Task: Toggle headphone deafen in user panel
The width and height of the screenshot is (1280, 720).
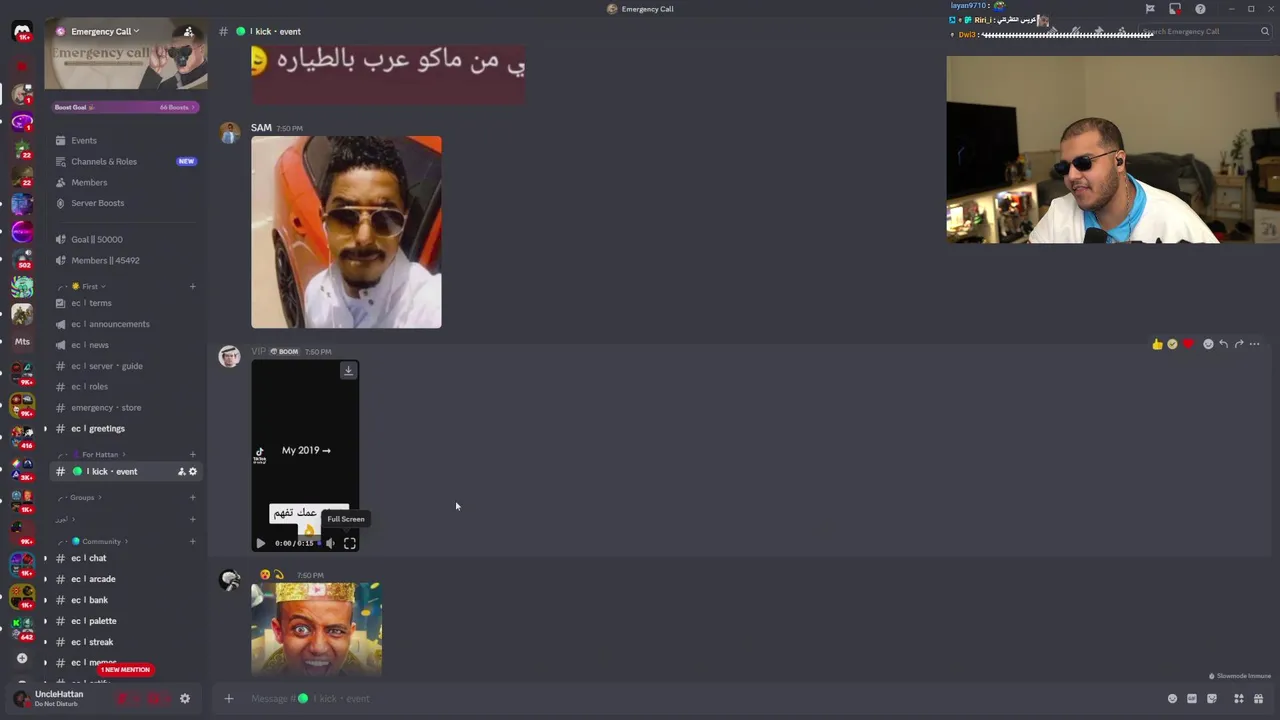Action: (x=155, y=698)
